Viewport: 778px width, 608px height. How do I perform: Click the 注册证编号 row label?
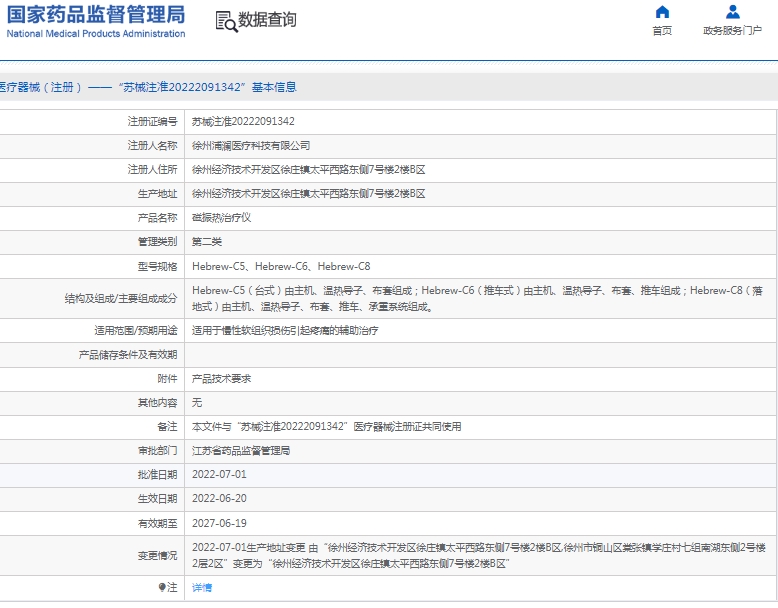[152, 122]
